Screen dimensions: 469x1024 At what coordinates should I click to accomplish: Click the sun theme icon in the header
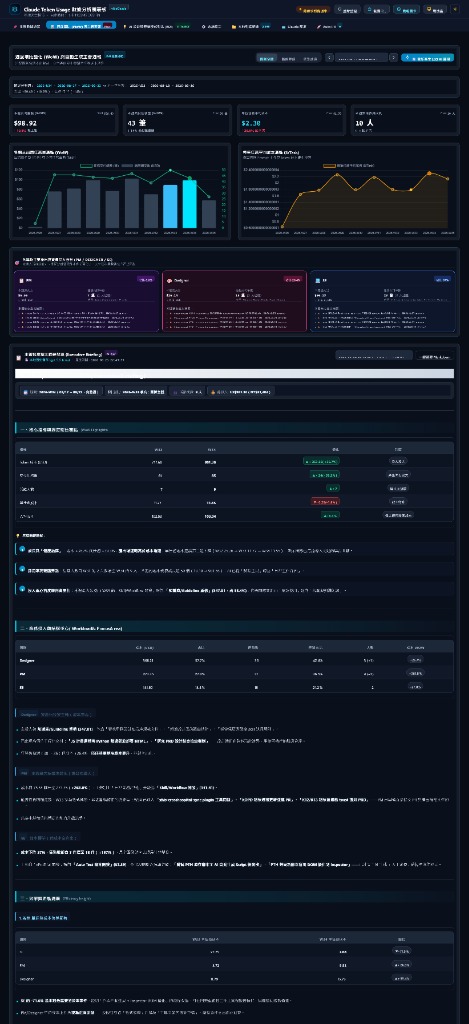click(455, 10)
